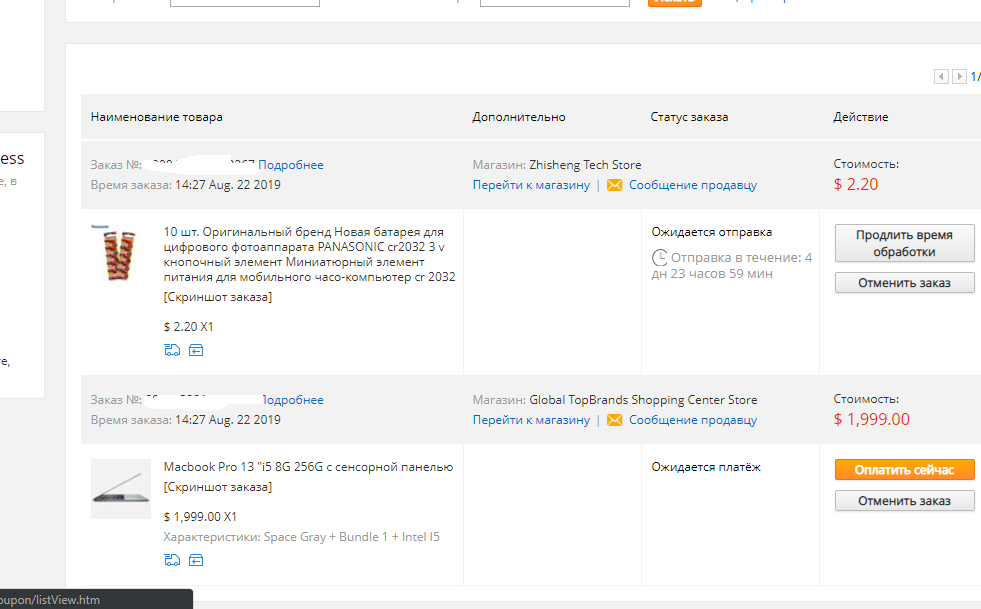Screen dimensions: 981x609
Task: Click envelope icon for Zhisheng Tech Store message
Action: (x=614, y=185)
